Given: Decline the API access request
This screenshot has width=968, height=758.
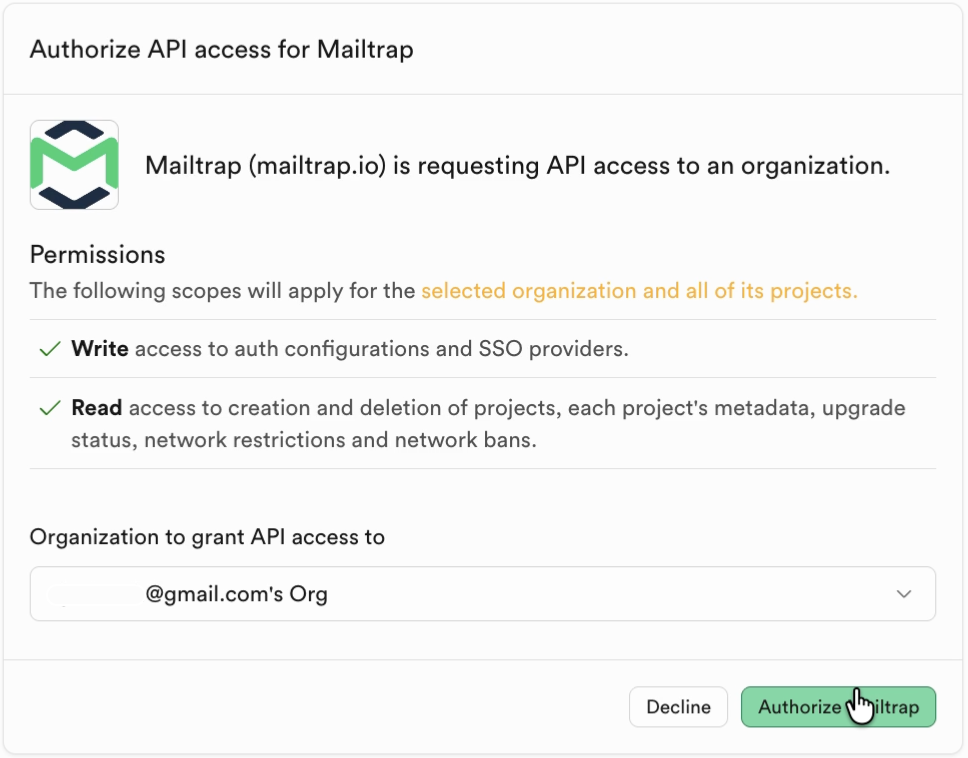Looking at the screenshot, I should (x=678, y=707).
